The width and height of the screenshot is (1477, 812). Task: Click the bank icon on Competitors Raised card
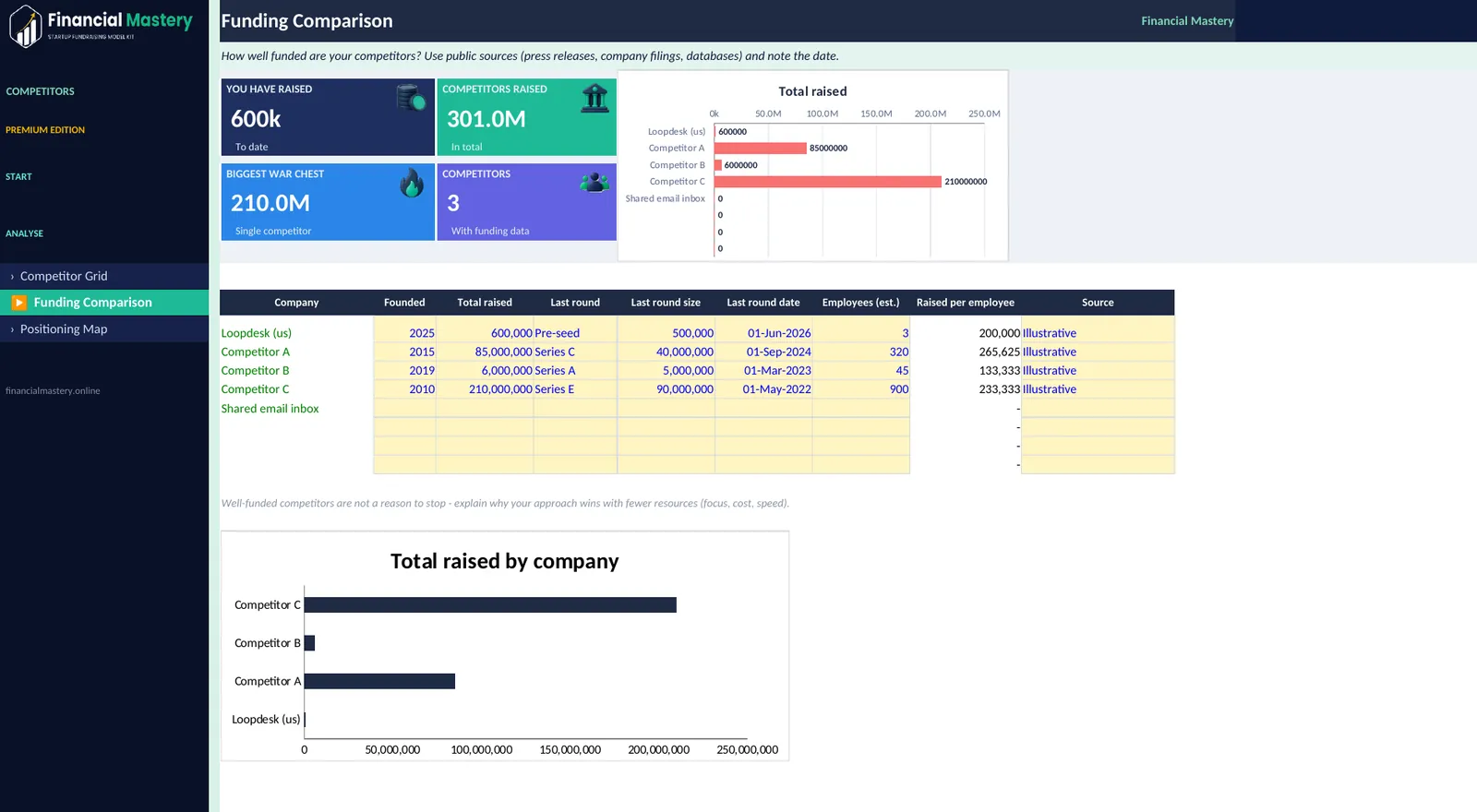pyautogui.click(x=595, y=97)
